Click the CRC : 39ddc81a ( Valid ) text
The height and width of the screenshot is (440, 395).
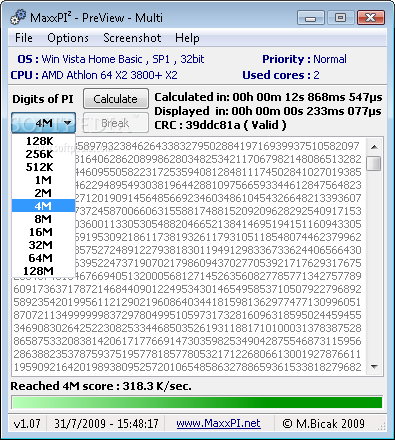220,125
